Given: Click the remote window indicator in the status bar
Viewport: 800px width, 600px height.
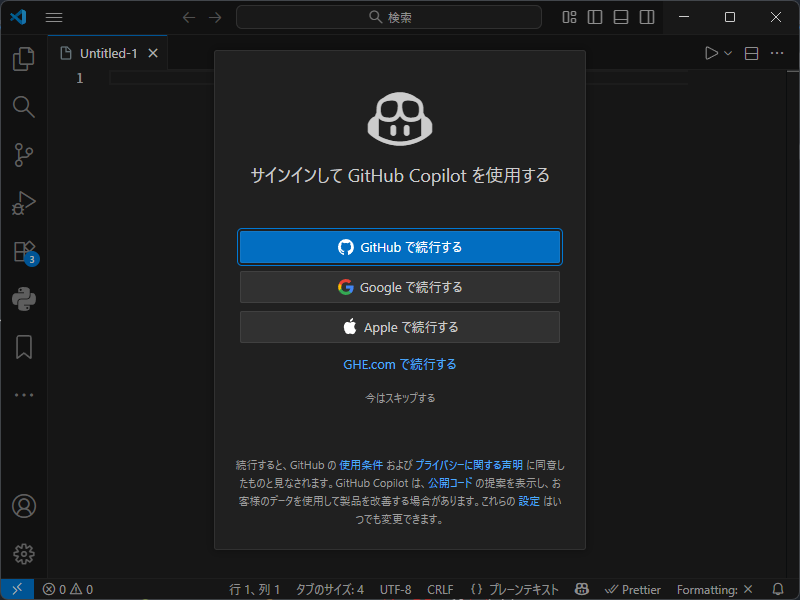Looking at the screenshot, I should point(17,589).
